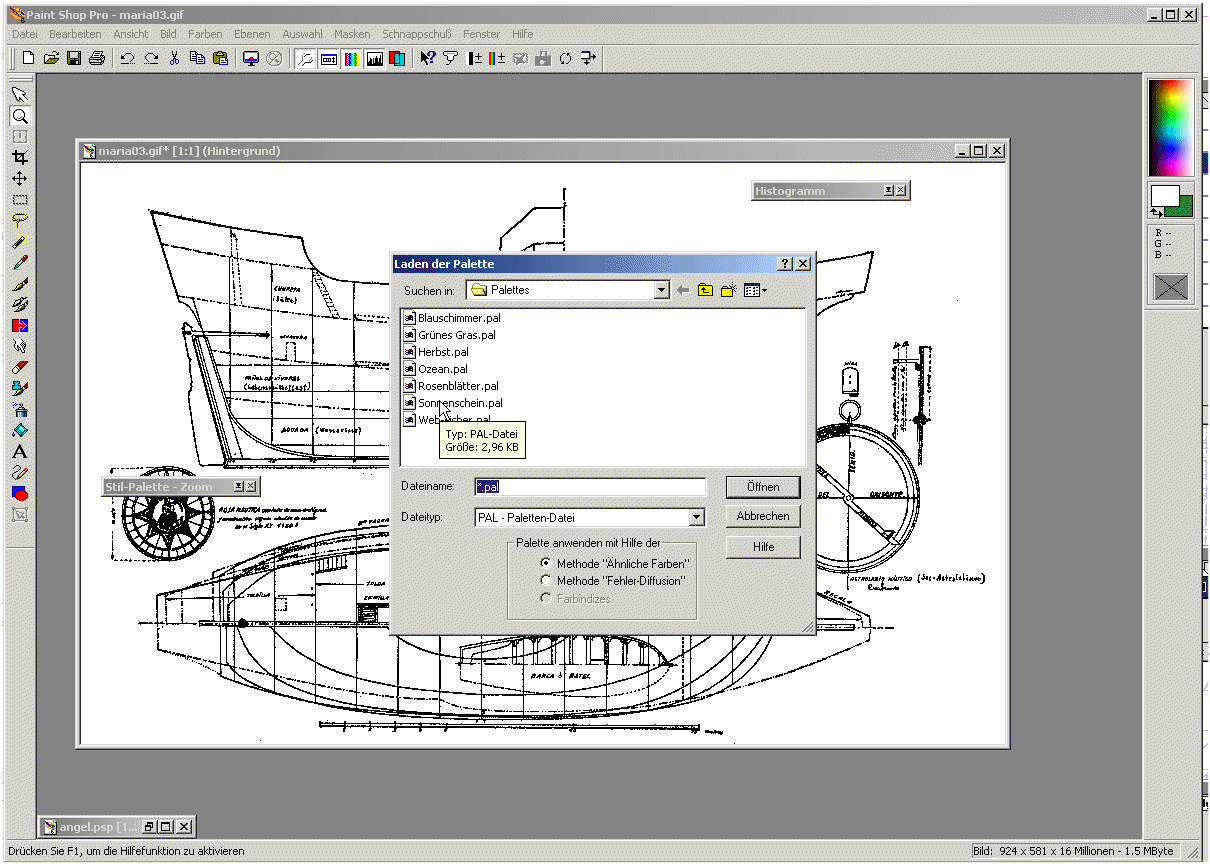Viewport: 1210px width, 864px height.
Task: Toggle the Overview window toolbar button
Action: tap(306, 58)
